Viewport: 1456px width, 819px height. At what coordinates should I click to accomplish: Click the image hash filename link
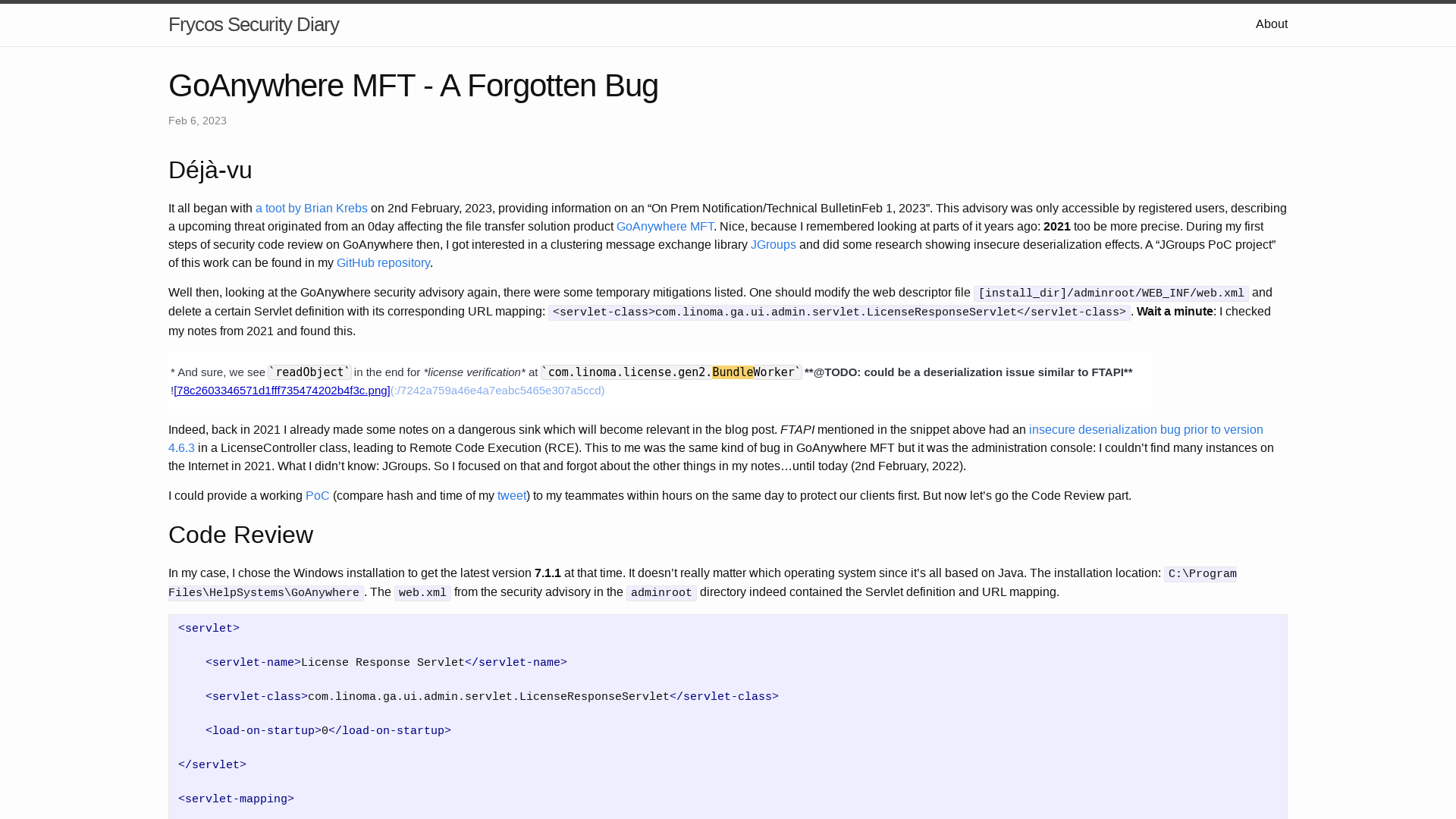(x=282, y=390)
